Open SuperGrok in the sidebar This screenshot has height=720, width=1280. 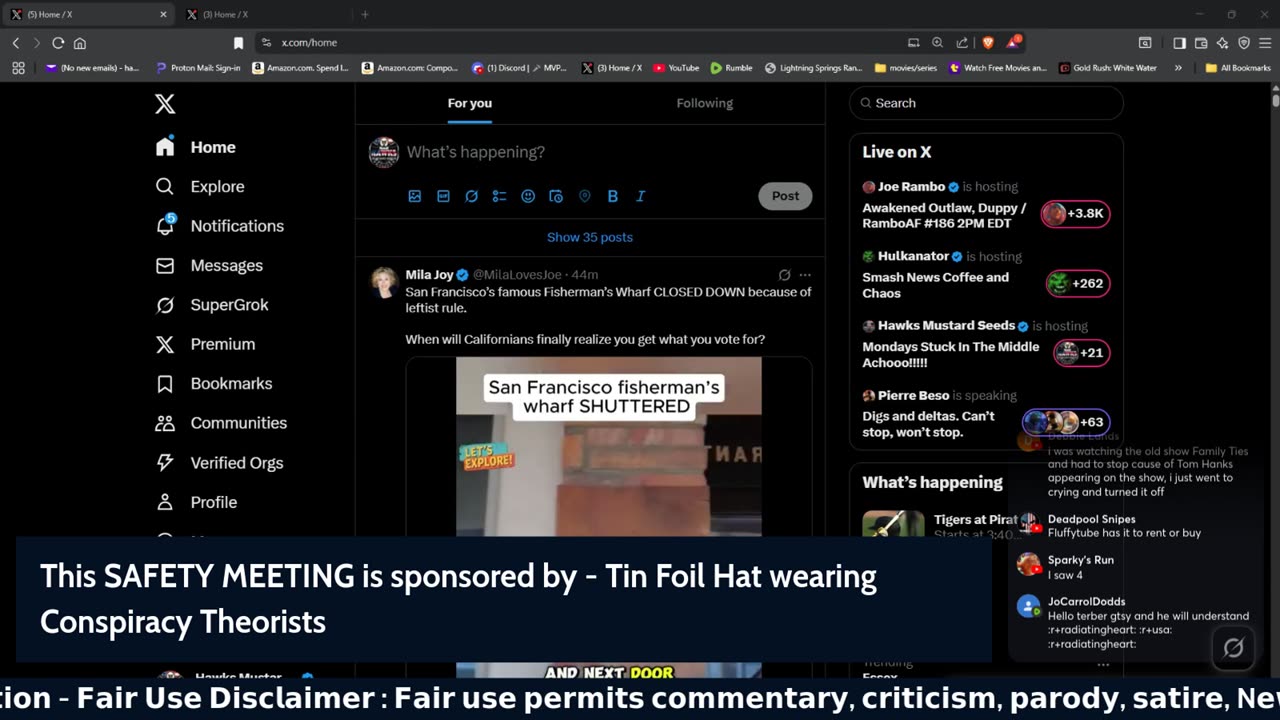point(212,305)
